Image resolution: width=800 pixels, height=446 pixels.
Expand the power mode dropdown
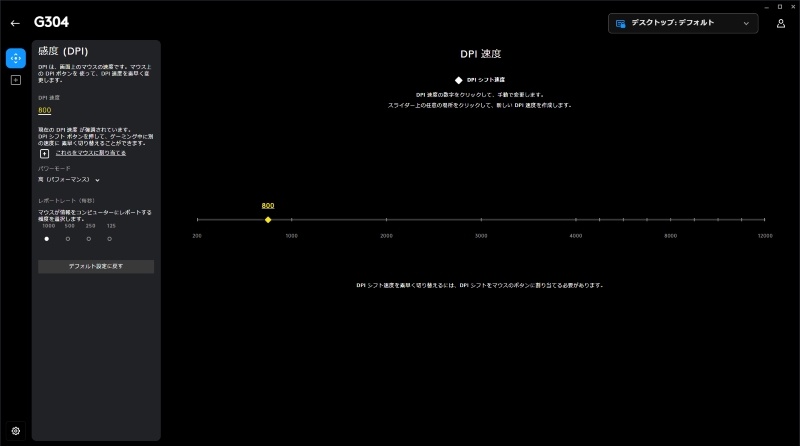pos(69,180)
